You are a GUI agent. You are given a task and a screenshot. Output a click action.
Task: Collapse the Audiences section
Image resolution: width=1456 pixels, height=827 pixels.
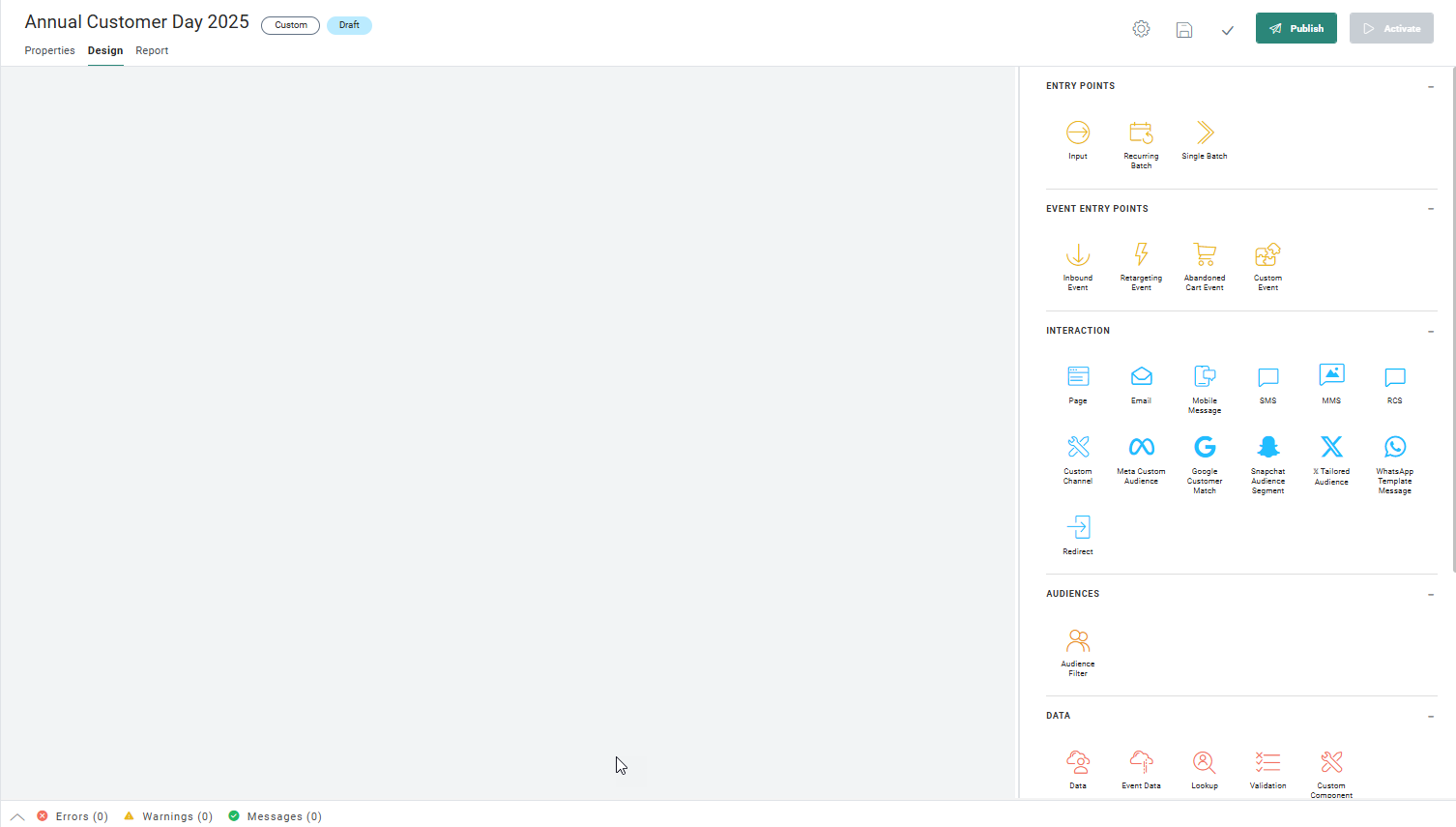click(x=1431, y=595)
